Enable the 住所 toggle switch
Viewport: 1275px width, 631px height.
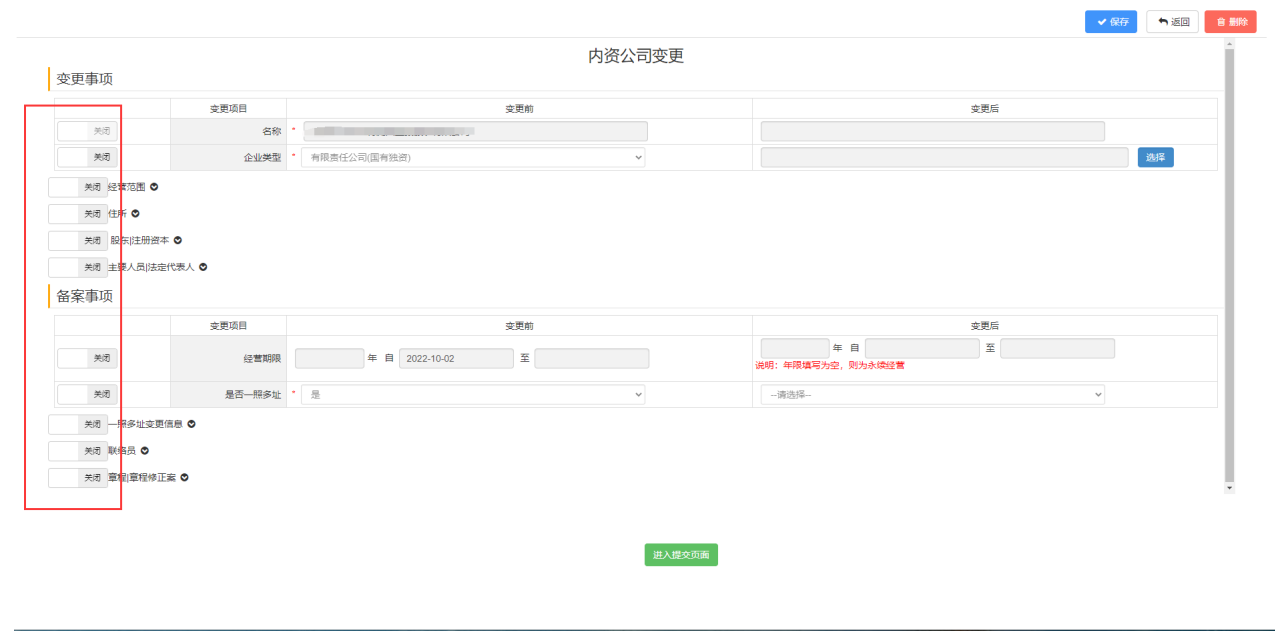tap(78, 214)
